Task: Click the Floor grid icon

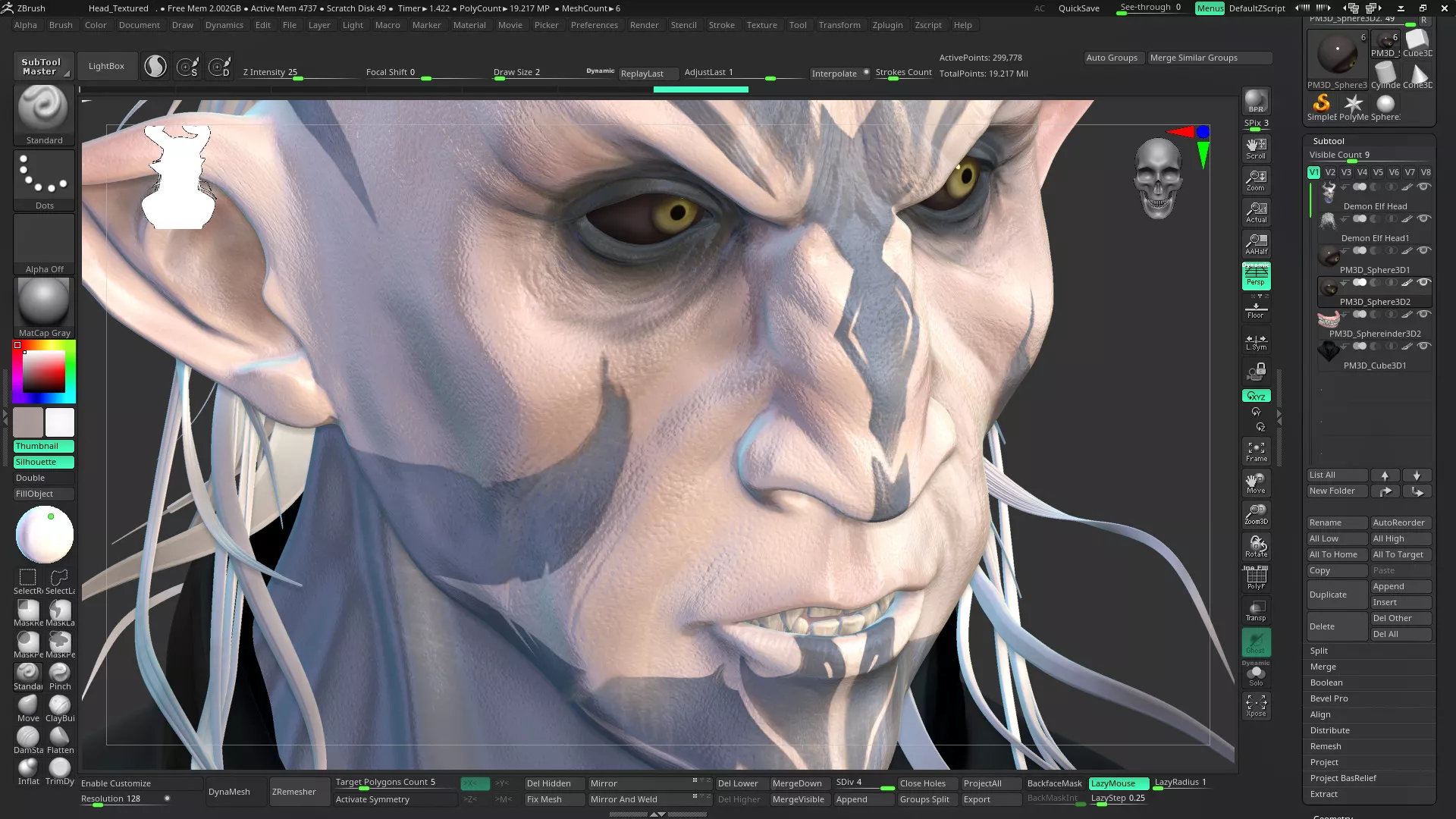Action: coord(1256,309)
